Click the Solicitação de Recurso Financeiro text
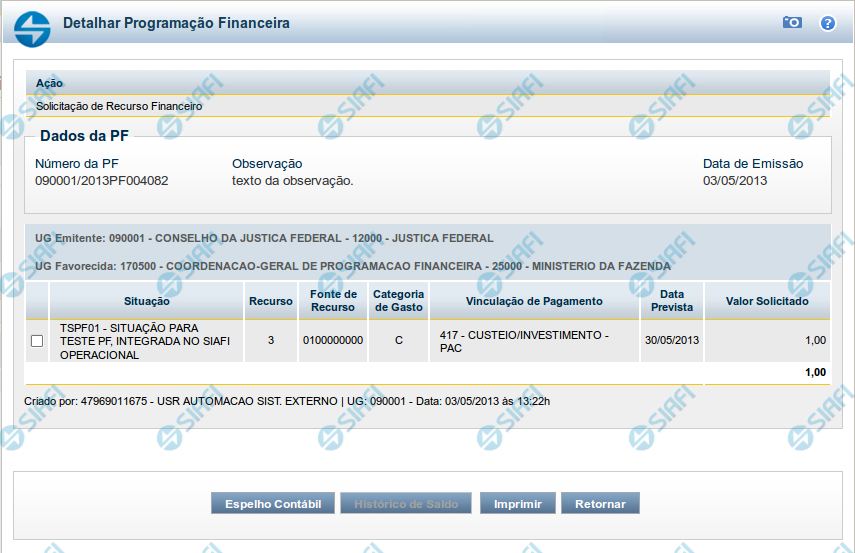The height and width of the screenshot is (553, 855). point(119,106)
